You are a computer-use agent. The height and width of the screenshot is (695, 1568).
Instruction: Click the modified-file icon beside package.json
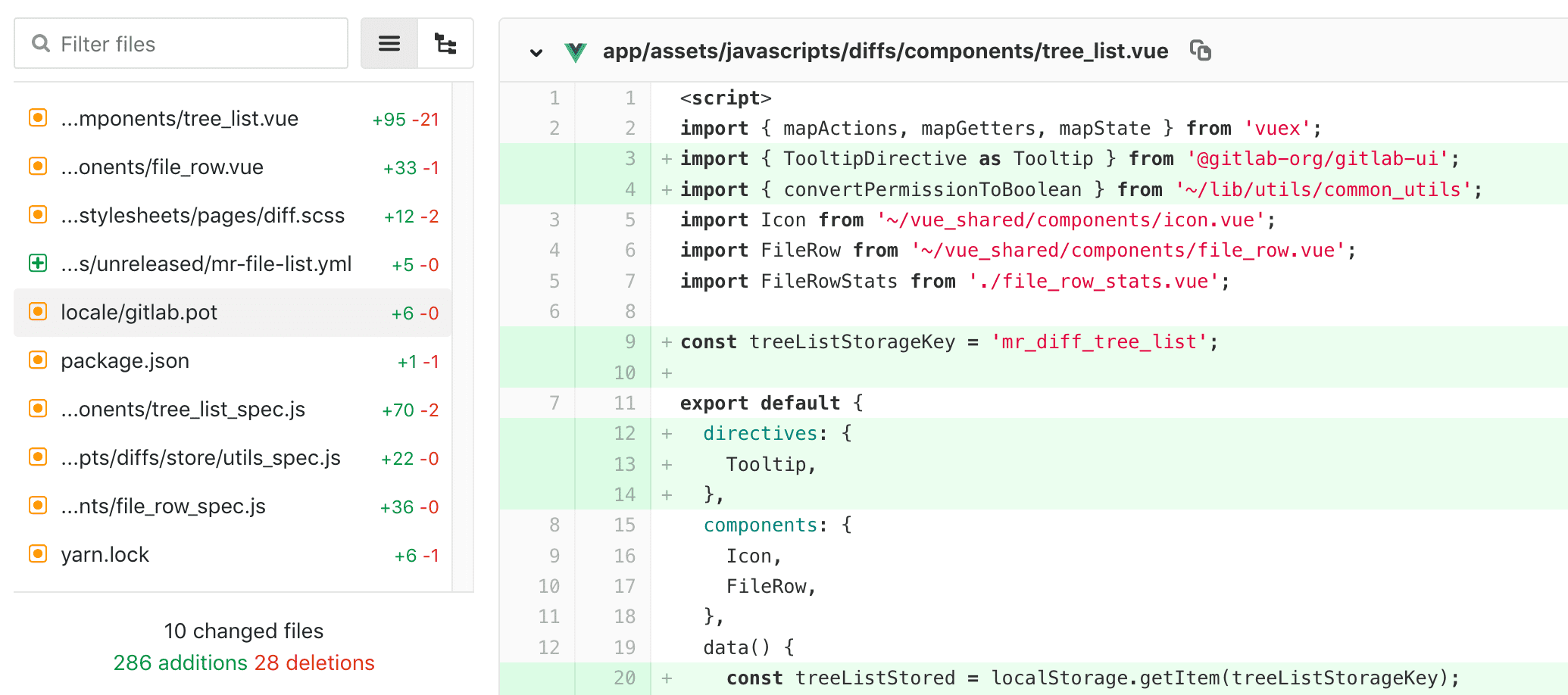click(x=37, y=360)
